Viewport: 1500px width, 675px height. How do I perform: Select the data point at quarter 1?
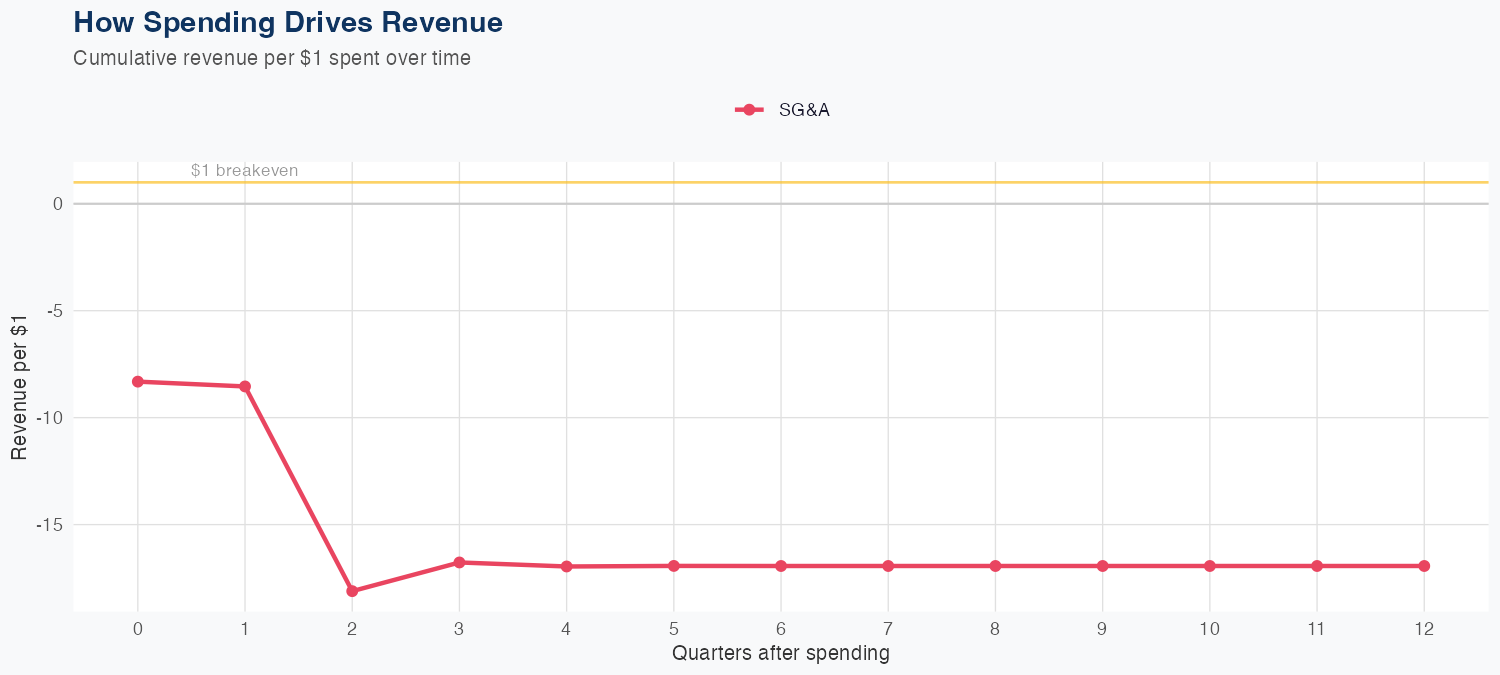245,386
